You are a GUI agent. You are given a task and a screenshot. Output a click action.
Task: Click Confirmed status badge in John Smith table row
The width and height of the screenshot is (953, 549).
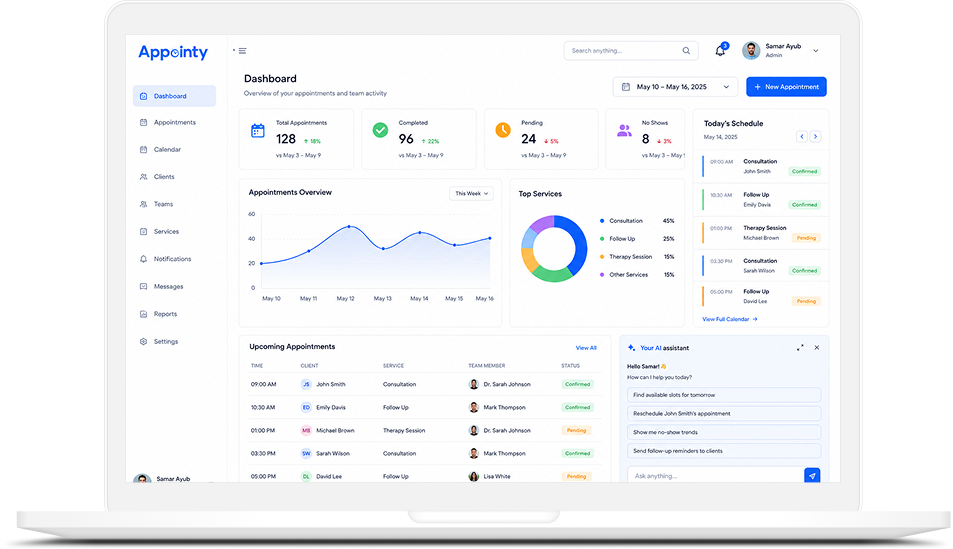[x=577, y=385]
